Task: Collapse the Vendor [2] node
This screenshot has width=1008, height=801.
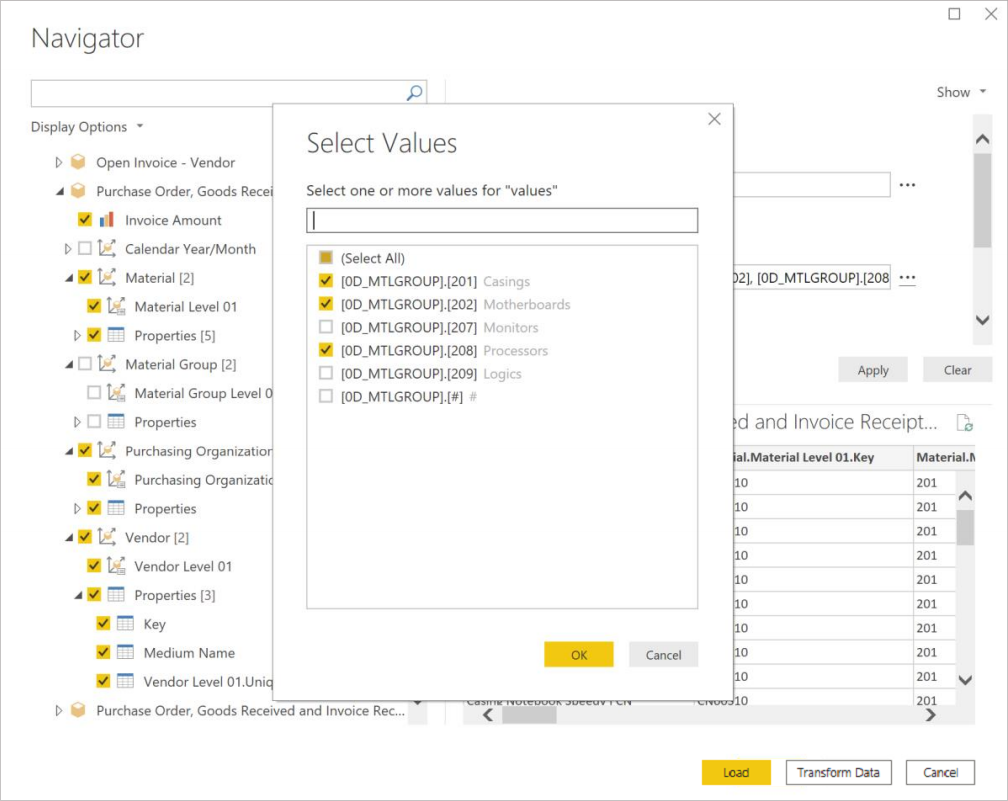Action: tap(69, 537)
